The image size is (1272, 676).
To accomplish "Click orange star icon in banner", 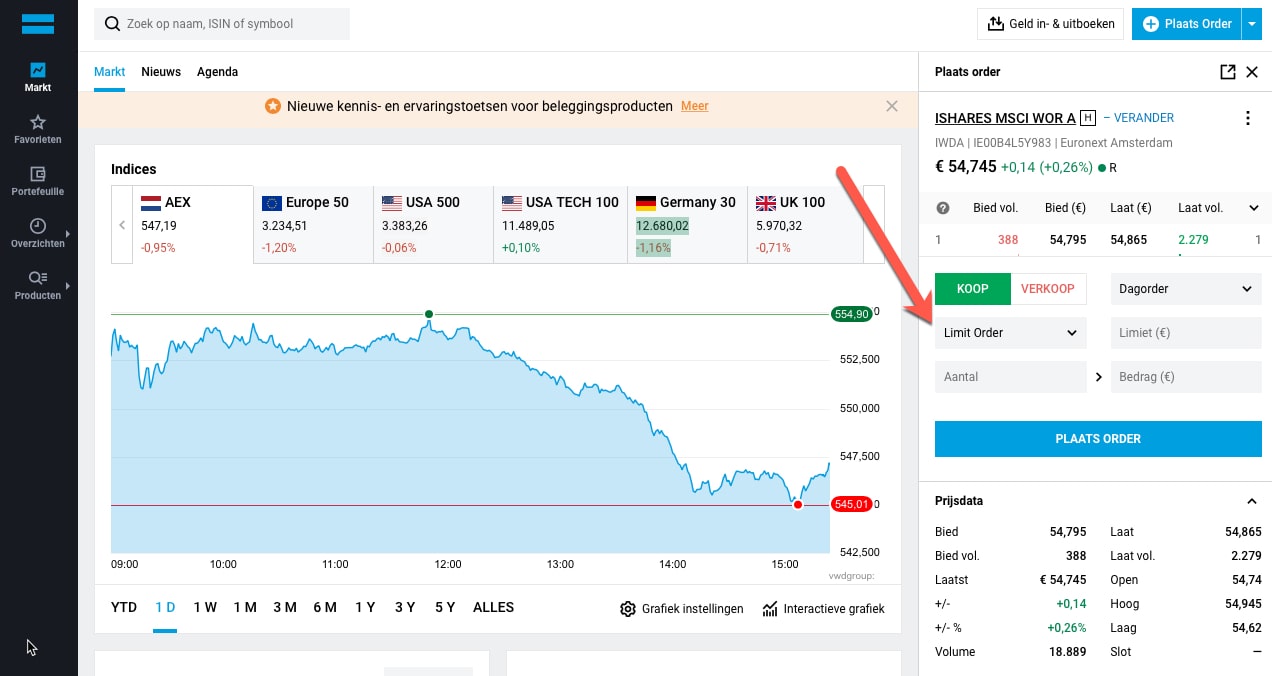I will pyautogui.click(x=273, y=106).
